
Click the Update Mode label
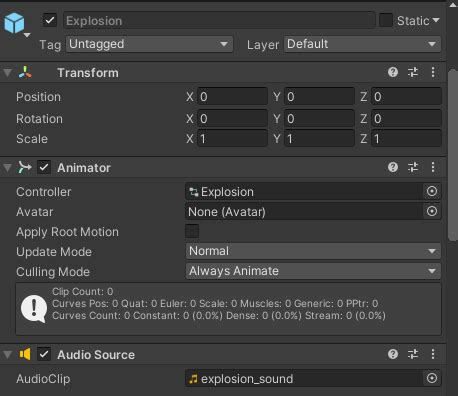click(54, 252)
